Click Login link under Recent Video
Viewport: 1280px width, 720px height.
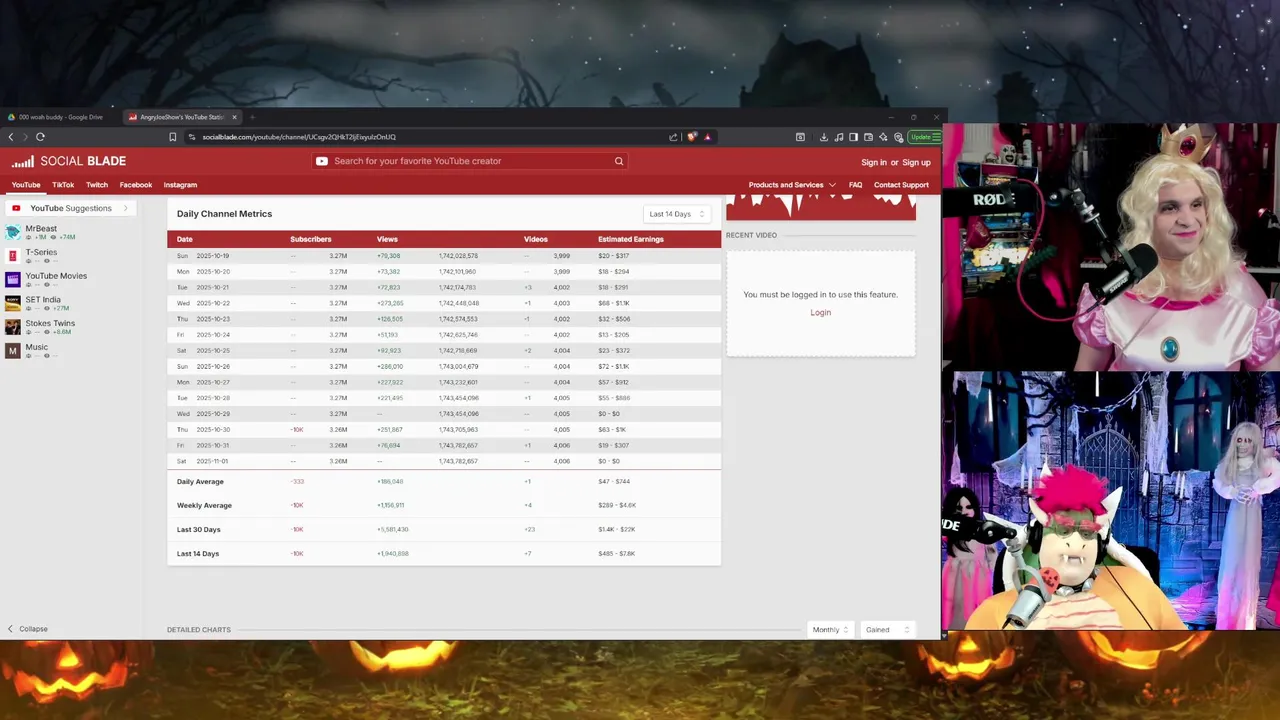(x=820, y=313)
